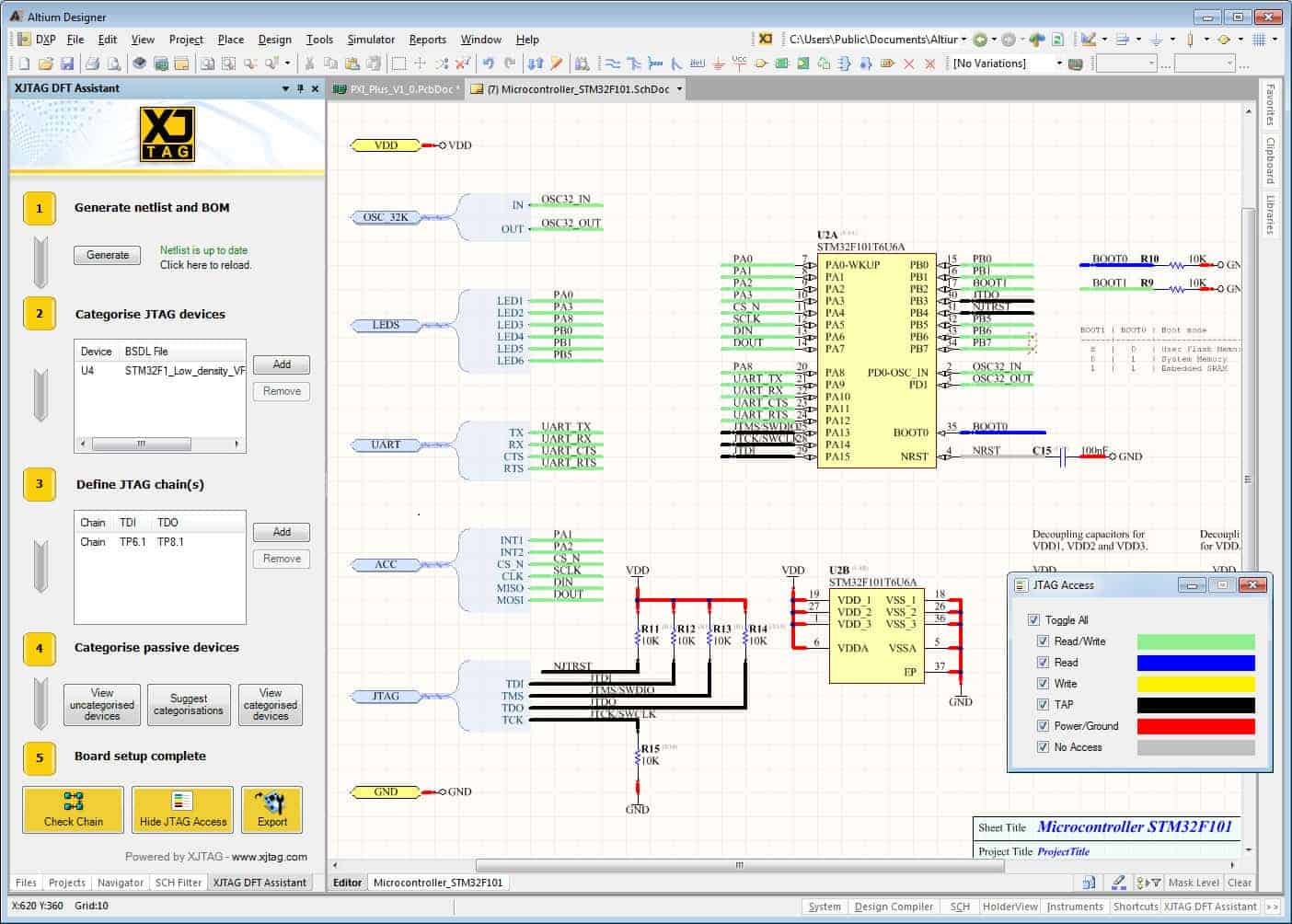Switch to the PXI_Plus_V1_0.PcbDoc tab
The image size is (1292, 924).
(402, 89)
